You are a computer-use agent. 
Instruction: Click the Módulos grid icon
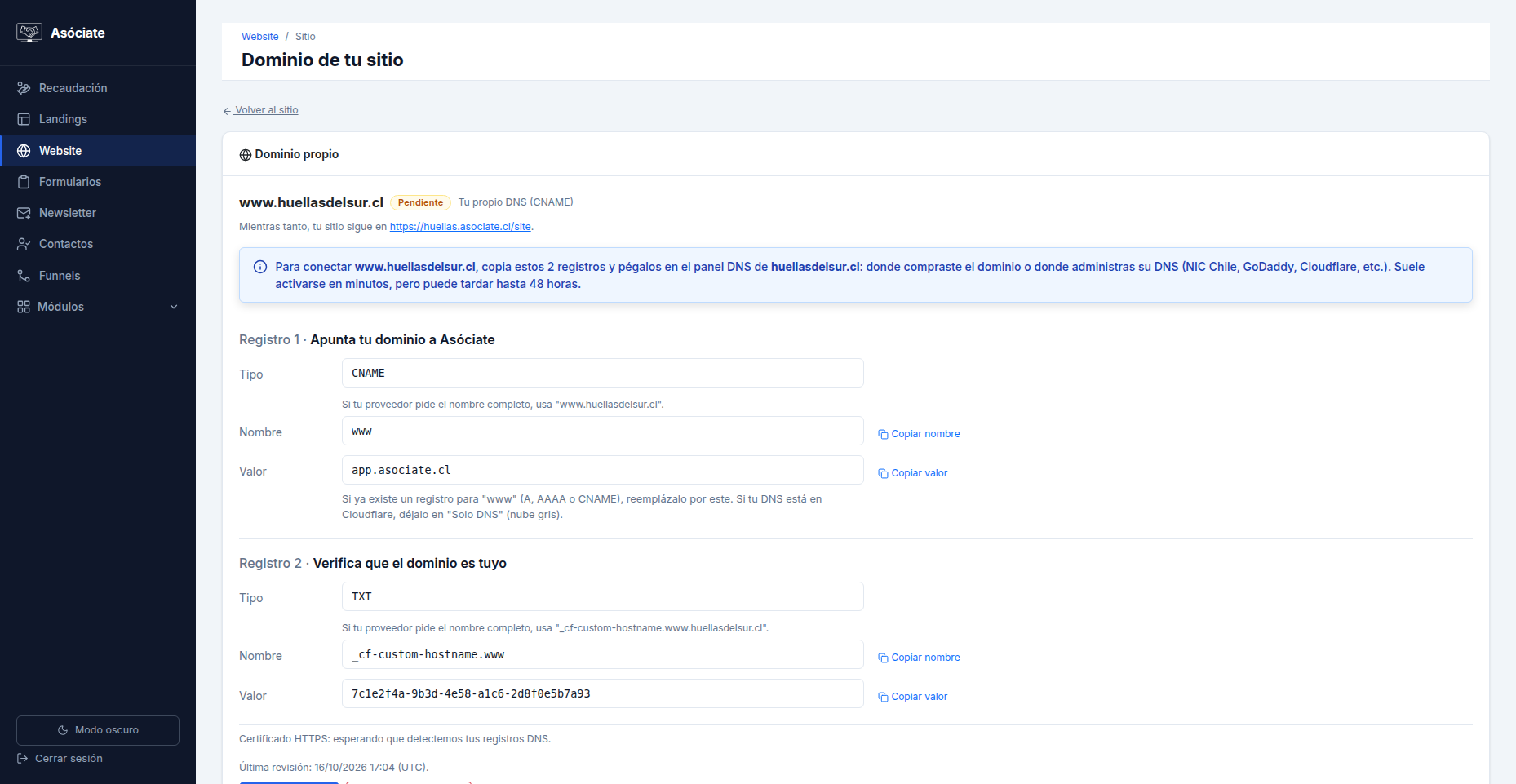pos(24,307)
